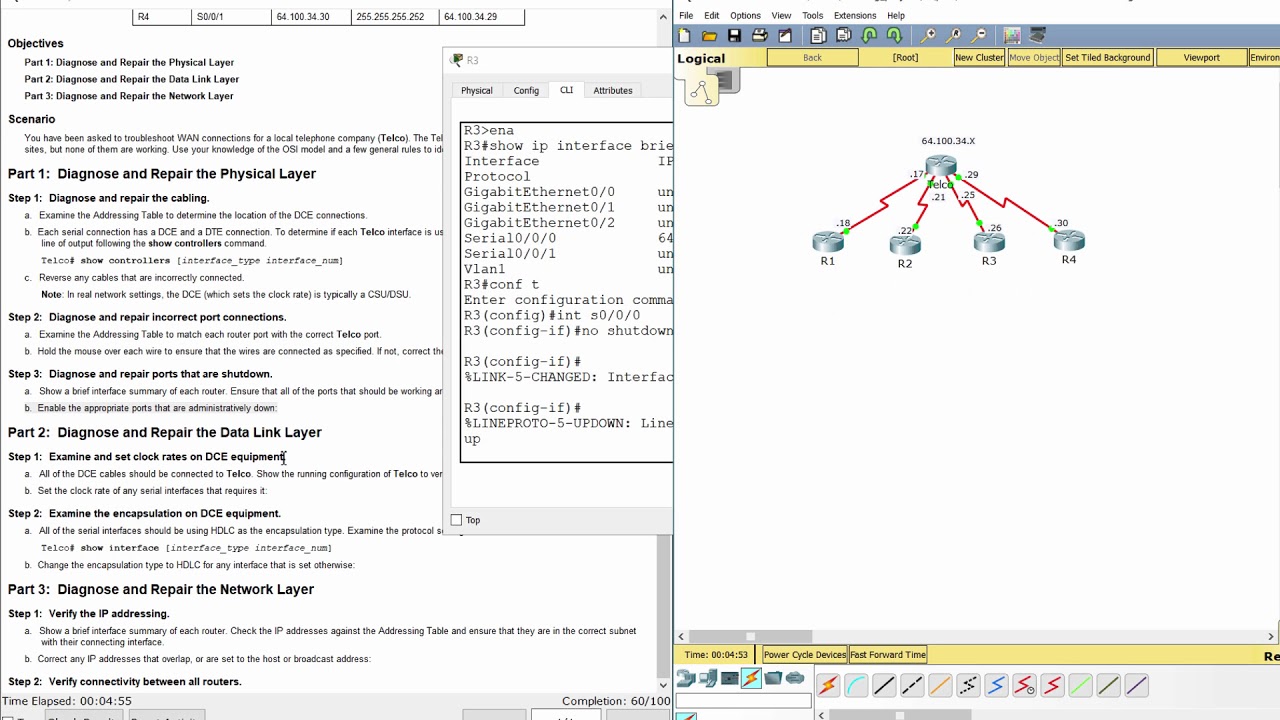Image resolution: width=1280 pixels, height=720 pixels.
Task: Zoom in with the magnifier plus icon
Action: tap(929, 36)
